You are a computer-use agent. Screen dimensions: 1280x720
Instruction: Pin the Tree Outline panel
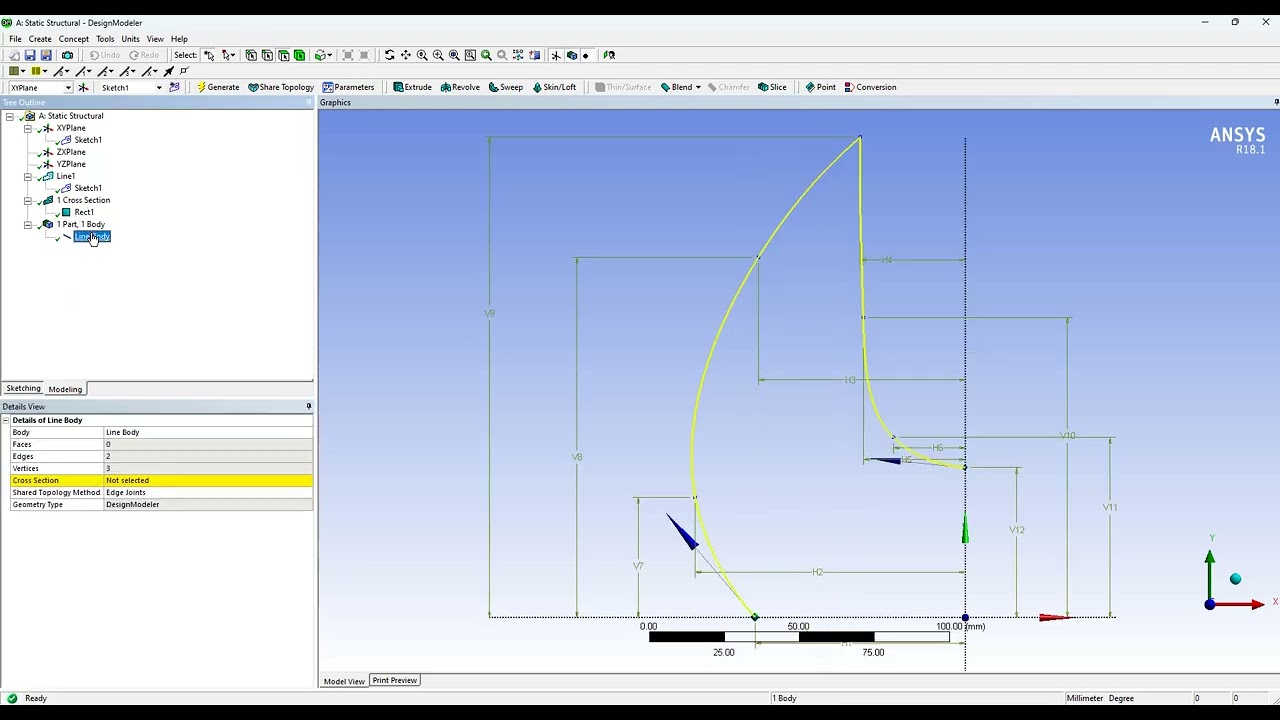(x=308, y=102)
